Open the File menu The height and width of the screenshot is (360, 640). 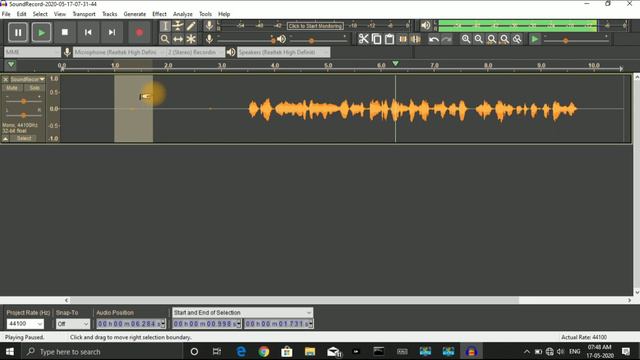click(x=6, y=14)
